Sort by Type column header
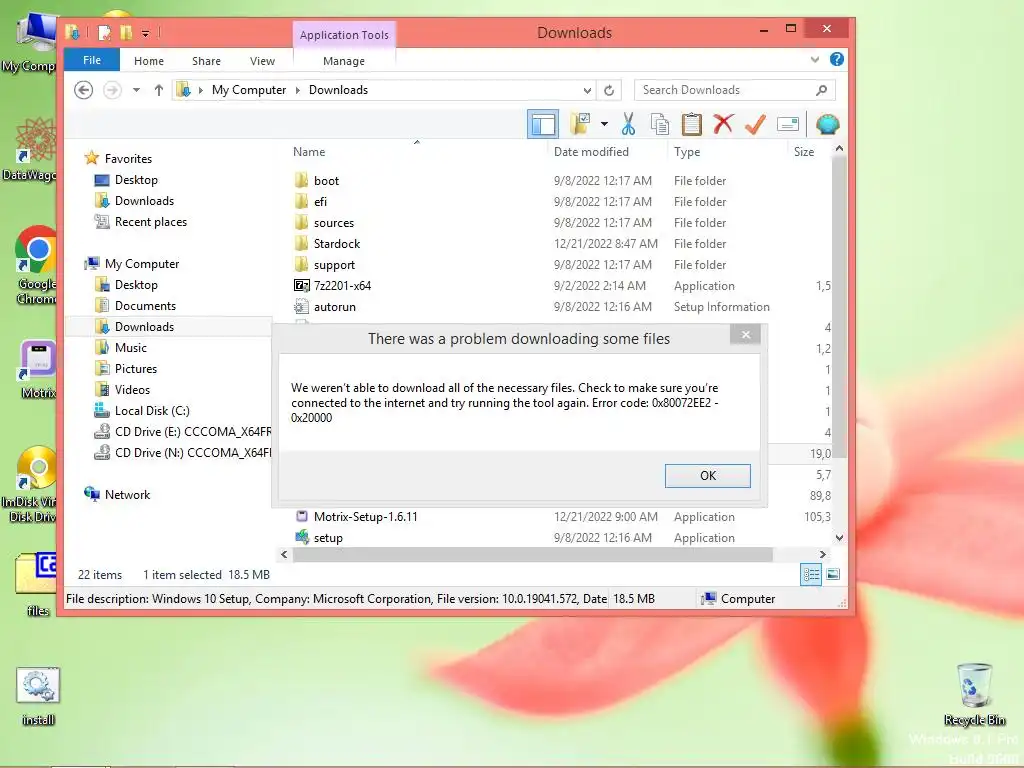The height and width of the screenshot is (768, 1024). point(687,152)
